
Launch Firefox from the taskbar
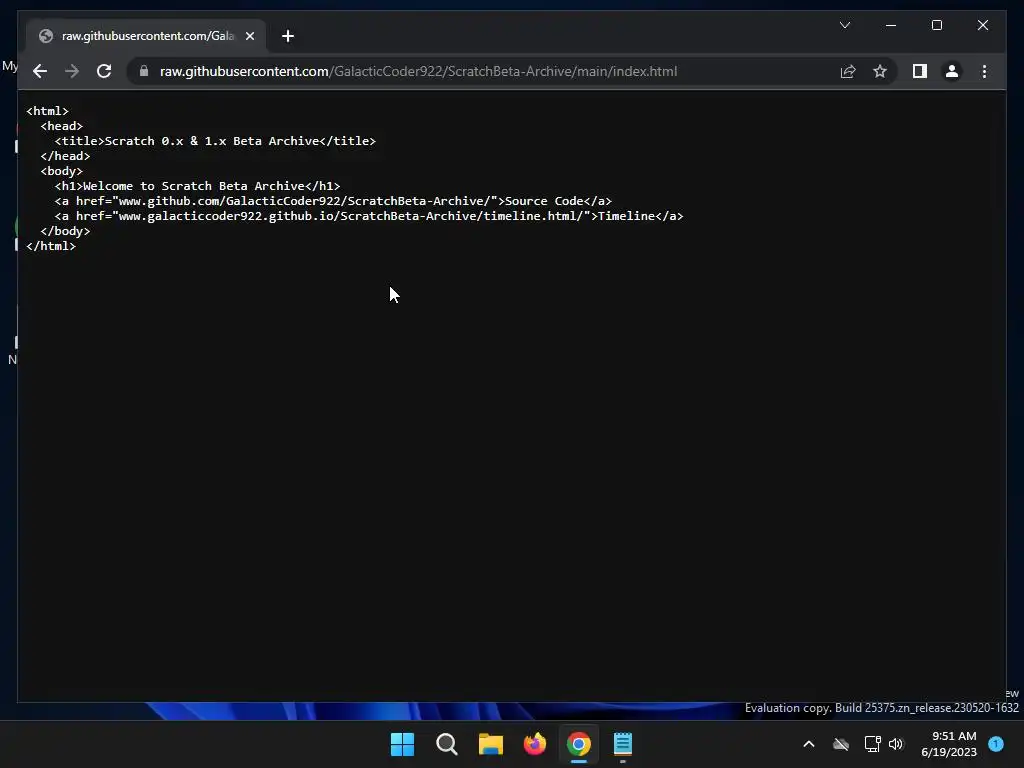coord(535,744)
